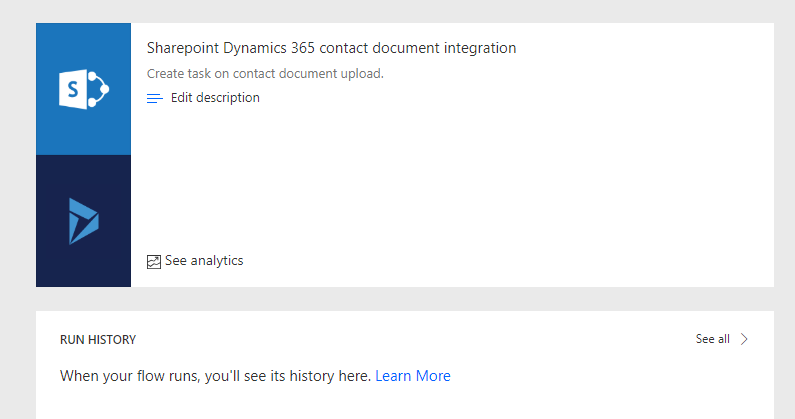Click the flow title 'Sharepoint Dynamics 365 contact document integration'
Screen dimensions: 795x419
pos(331,48)
